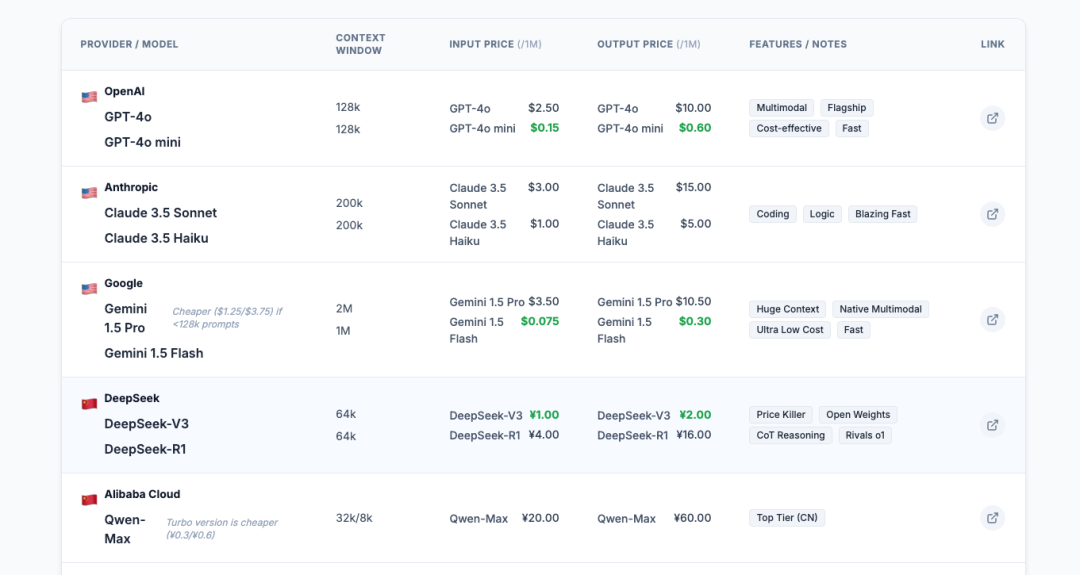Select the Coding tag
This screenshot has height=575, width=1080.
[x=772, y=214]
